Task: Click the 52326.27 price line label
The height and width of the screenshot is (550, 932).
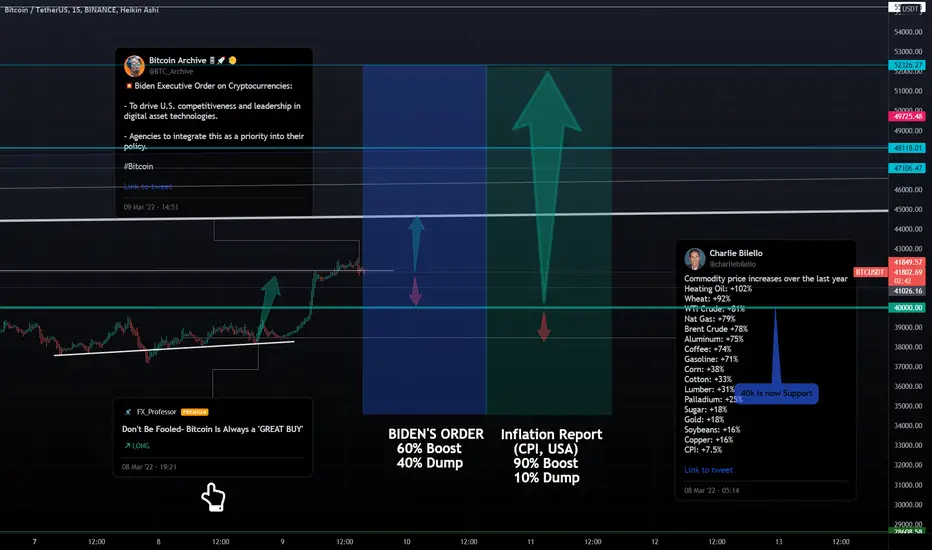Action: (x=907, y=65)
